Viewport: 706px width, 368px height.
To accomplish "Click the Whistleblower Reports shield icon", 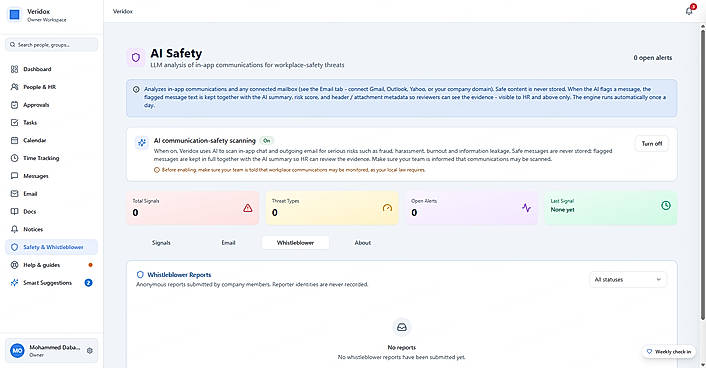I will [x=140, y=275].
